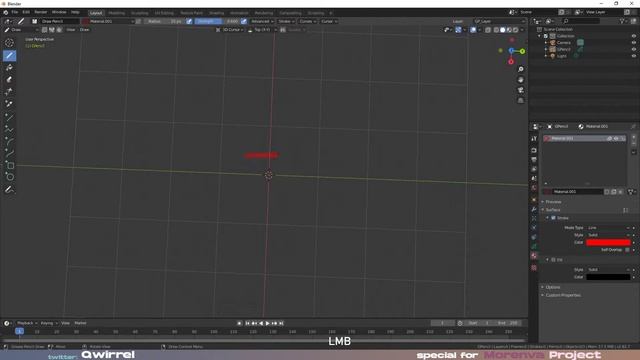640x360 pixels.
Task: Select the Polyline primitive tool
Action: click(9, 129)
